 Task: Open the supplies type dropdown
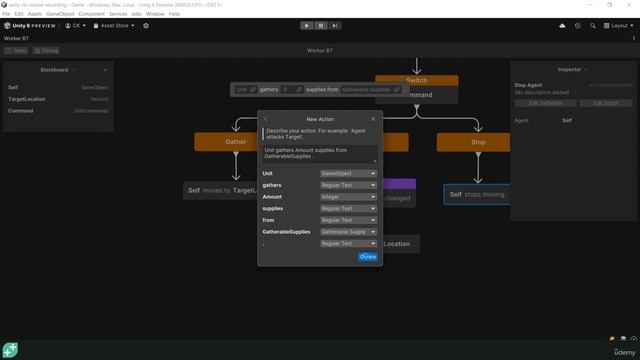pyautogui.click(x=348, y=209)
